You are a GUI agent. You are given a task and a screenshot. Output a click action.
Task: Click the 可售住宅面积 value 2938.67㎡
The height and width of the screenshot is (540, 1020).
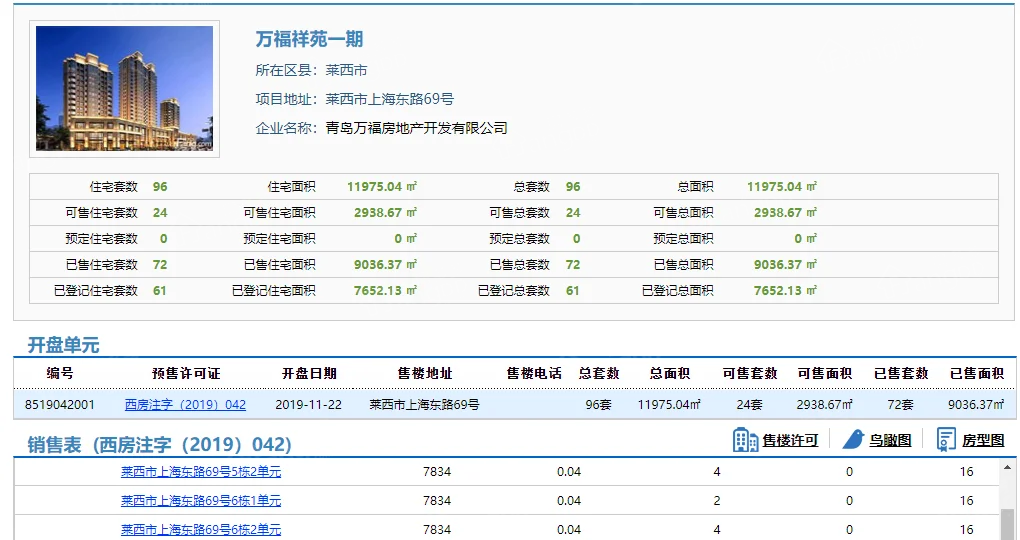tap(385, 213)
